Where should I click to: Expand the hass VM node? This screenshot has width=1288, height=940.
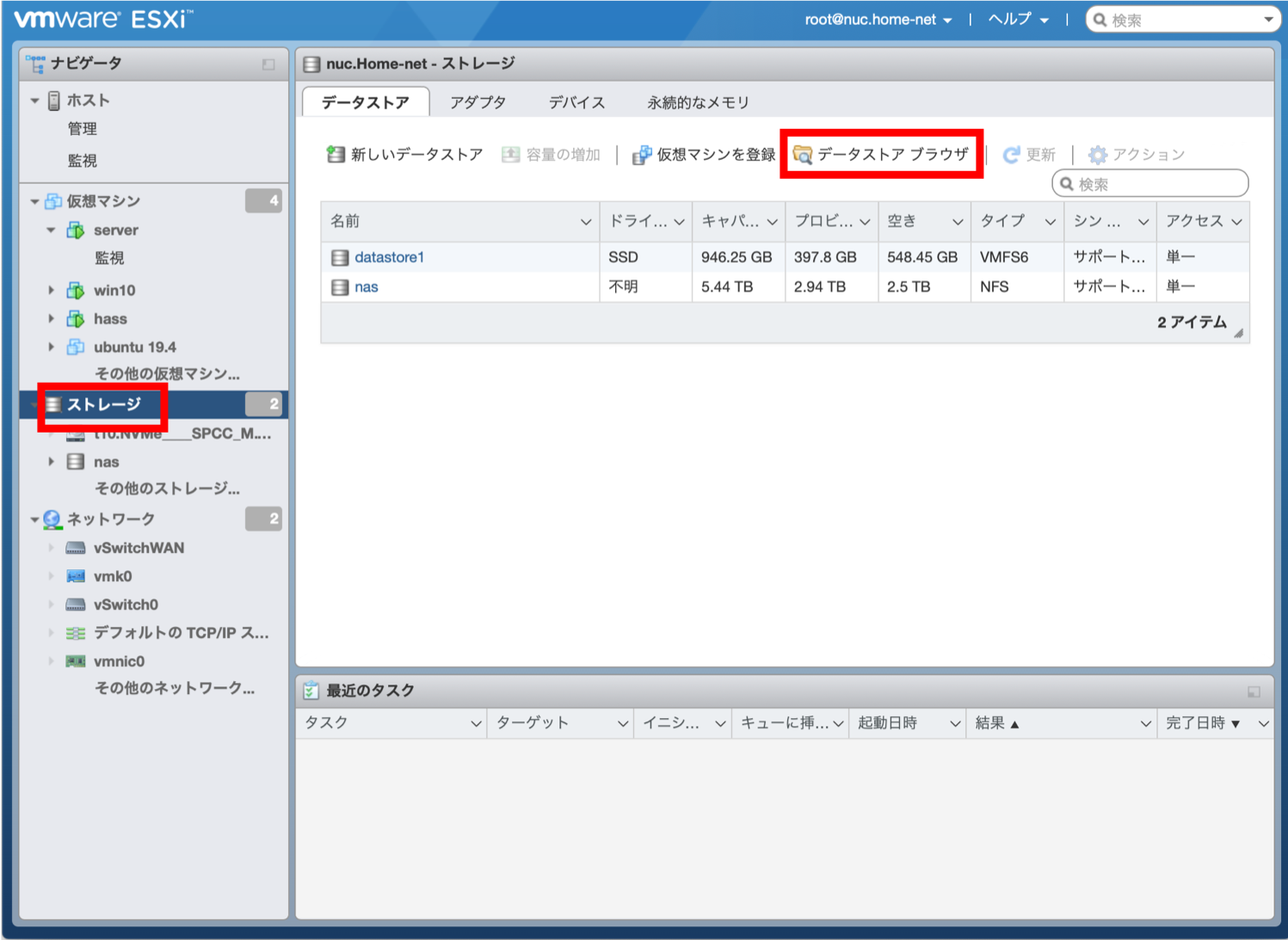click(x=51, y=319)
